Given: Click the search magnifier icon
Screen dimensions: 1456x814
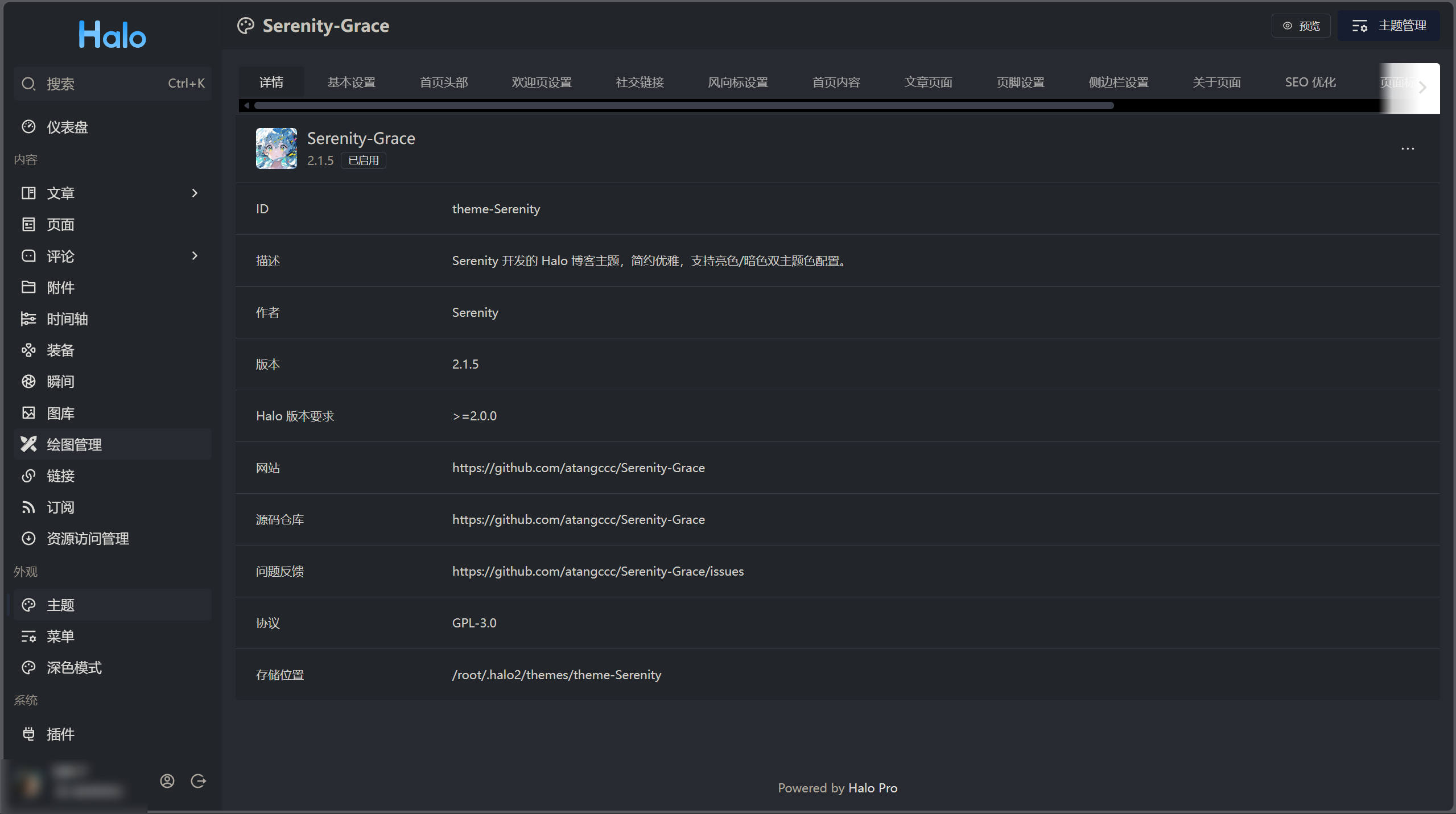Looking at the screenshot, I should [x=28, y=84].
